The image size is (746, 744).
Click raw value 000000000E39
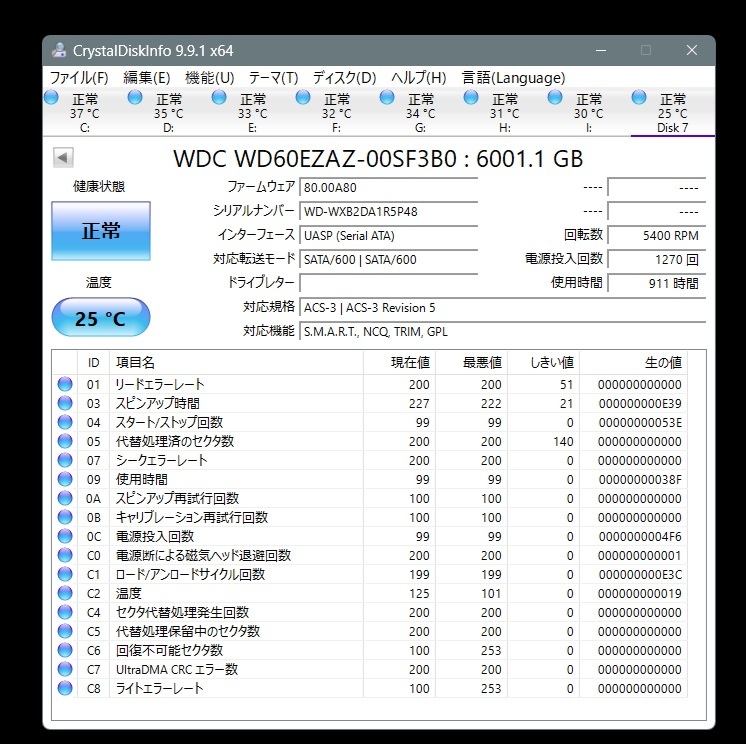[640, 403]
